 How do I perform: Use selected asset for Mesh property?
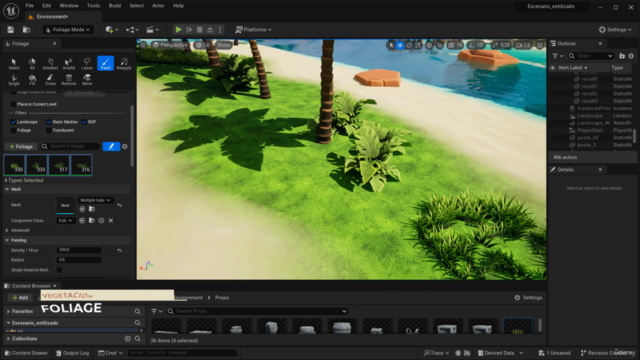[82, 209]
